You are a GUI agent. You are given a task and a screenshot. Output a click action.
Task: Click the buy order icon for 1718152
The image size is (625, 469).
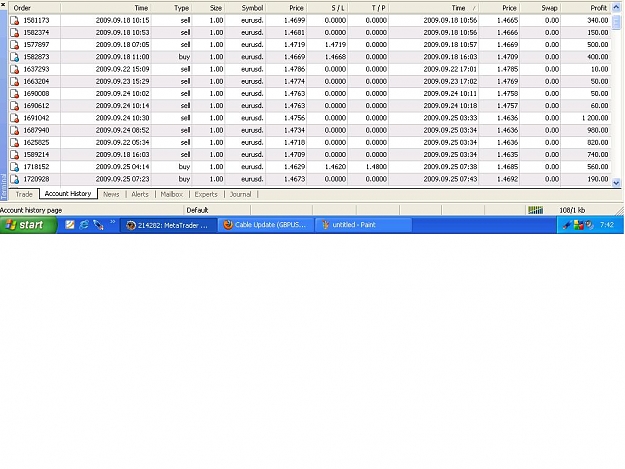coord(15,167)
